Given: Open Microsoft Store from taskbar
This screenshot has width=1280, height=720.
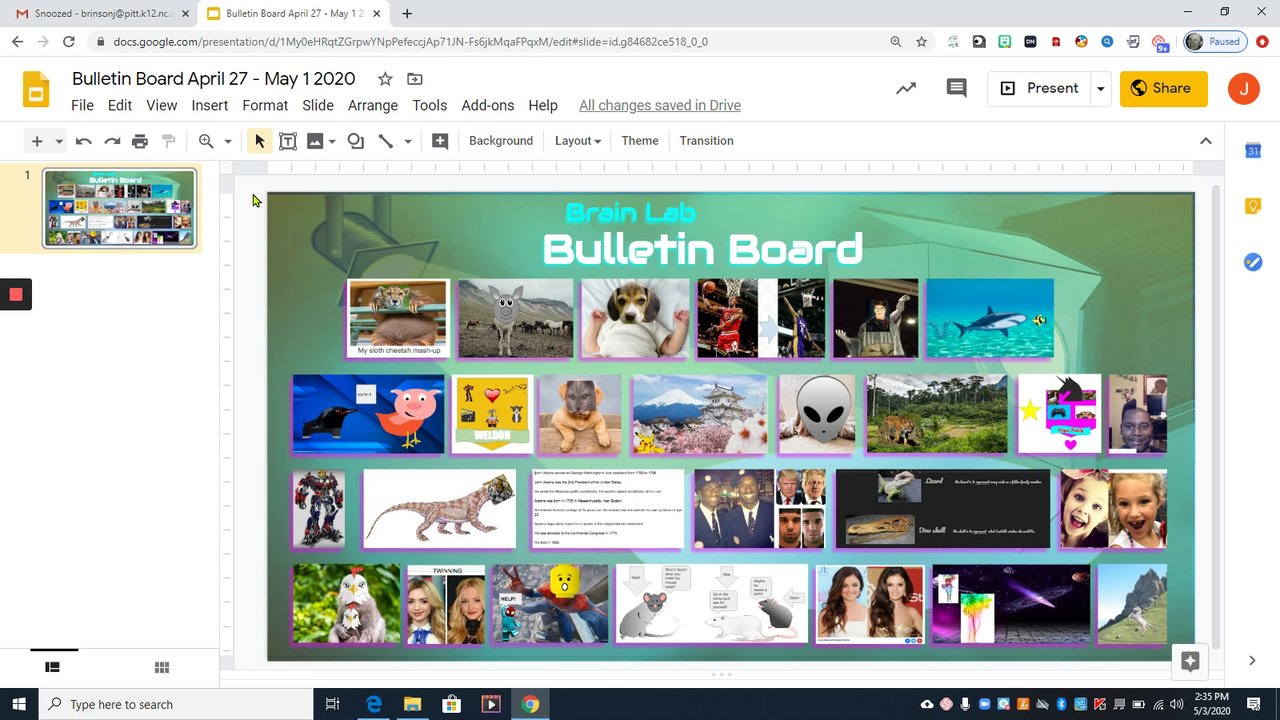Looking at the screenshot, I should 451,704.
